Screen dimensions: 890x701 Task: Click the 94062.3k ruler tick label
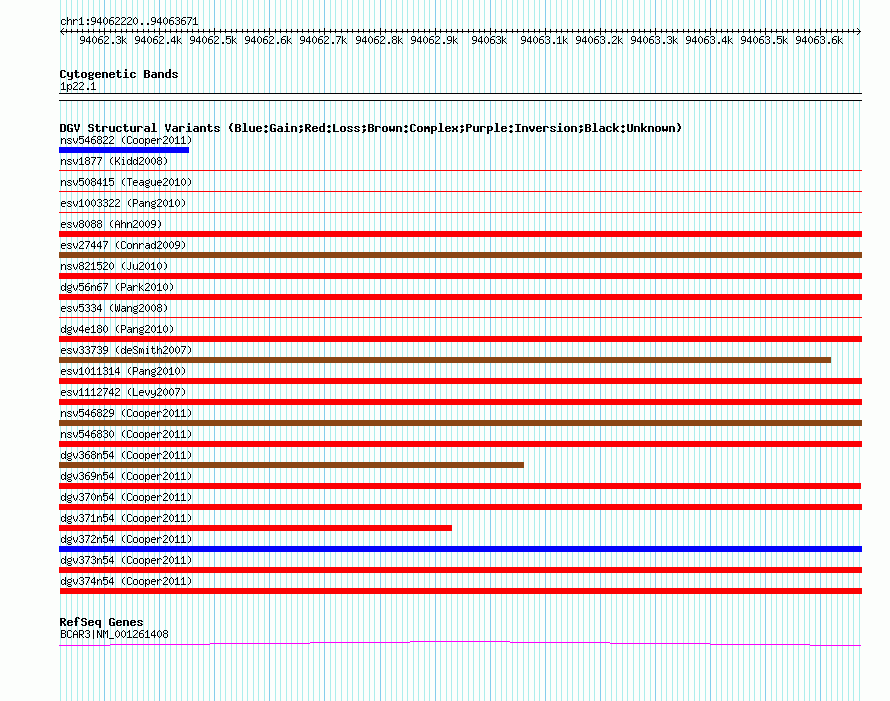click(x=103, y=40)
